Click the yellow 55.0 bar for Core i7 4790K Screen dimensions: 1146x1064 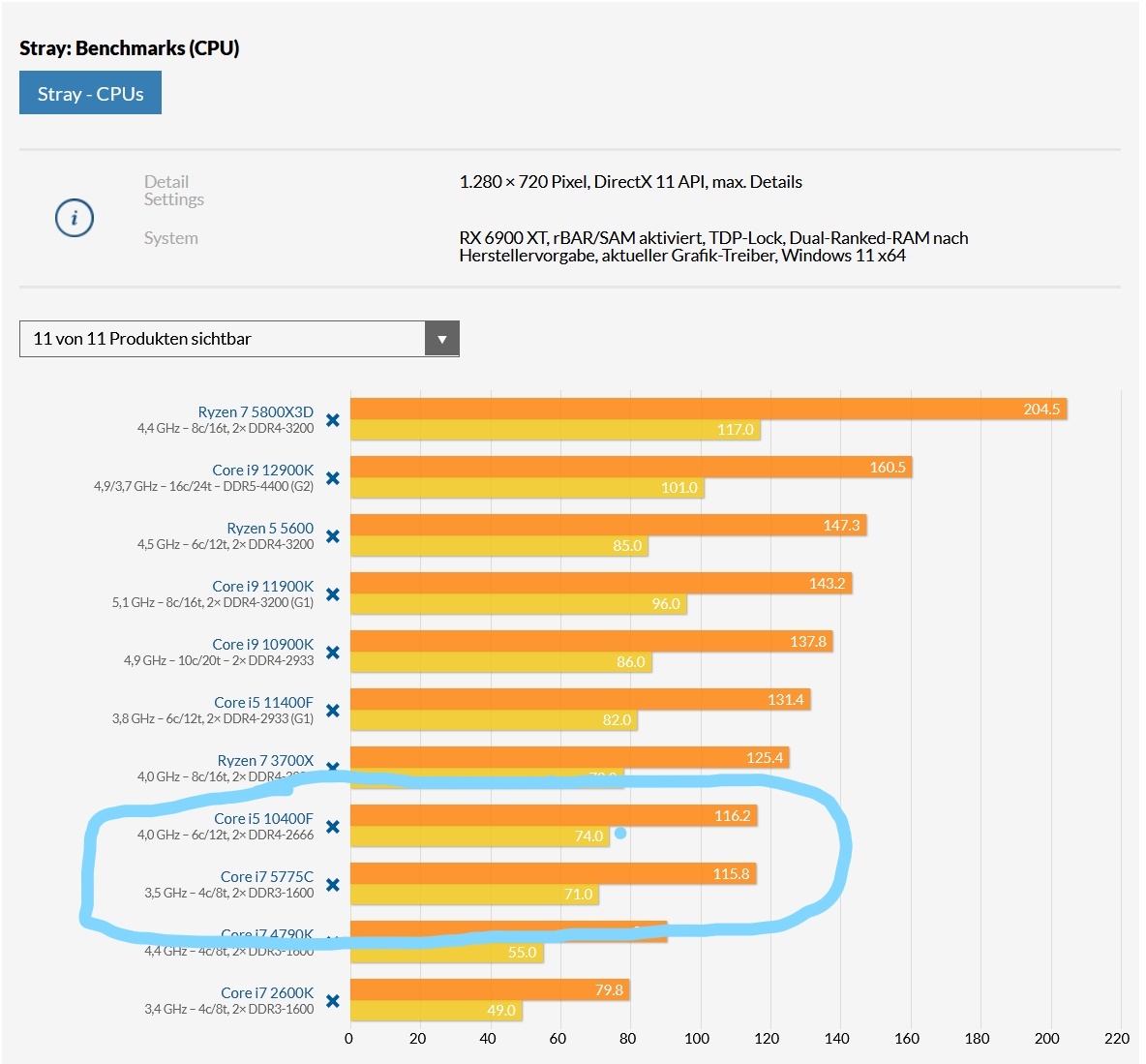pyautogui.click(x=447, y=952)
